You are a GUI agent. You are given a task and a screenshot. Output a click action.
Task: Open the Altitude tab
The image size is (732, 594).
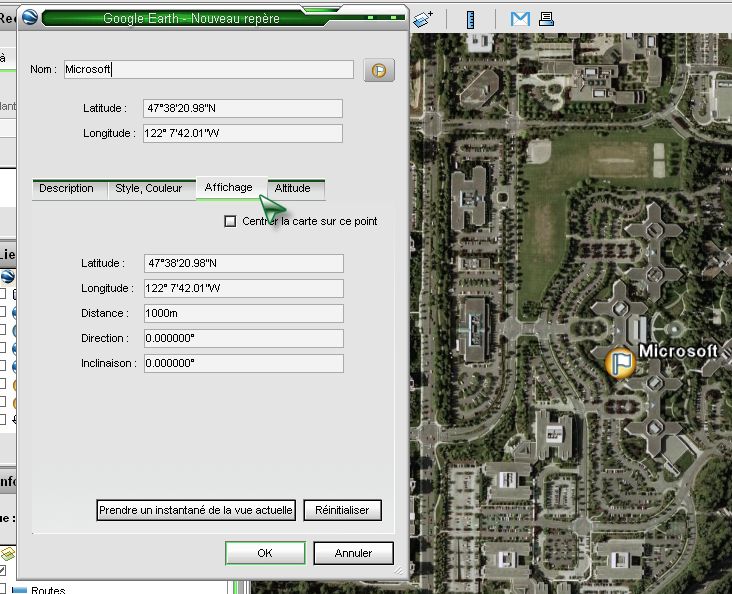(x=293, y=189)
